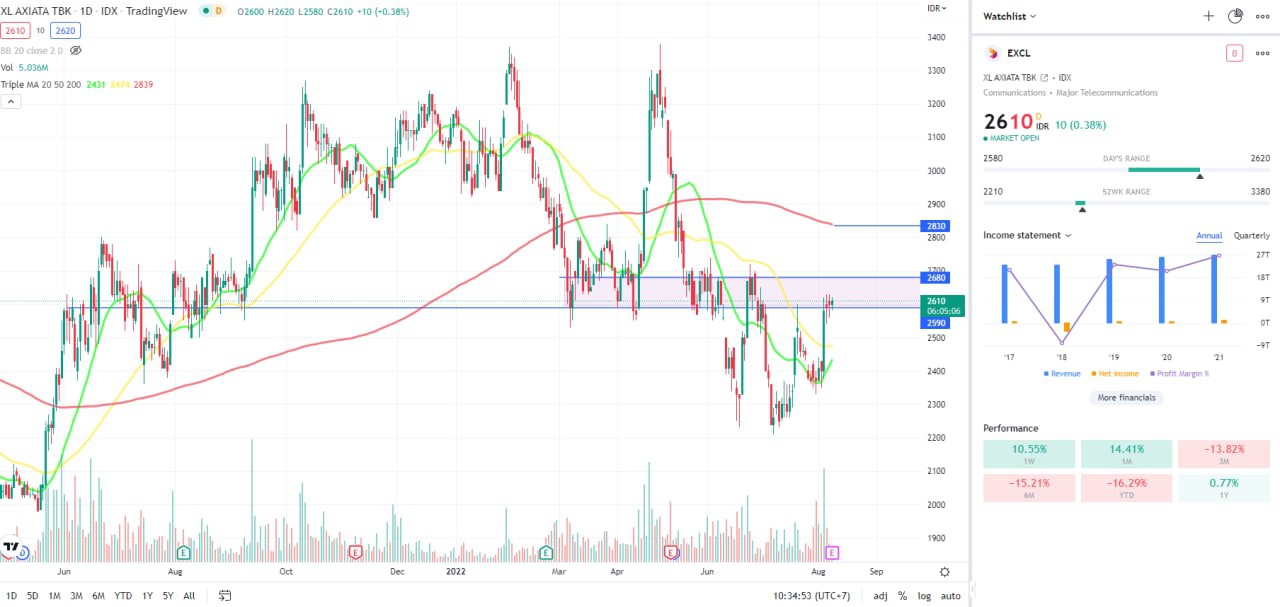Click the TradingView logo on chart
Image resolution: width=1280 pixels, height=607 pixels.
11,548
